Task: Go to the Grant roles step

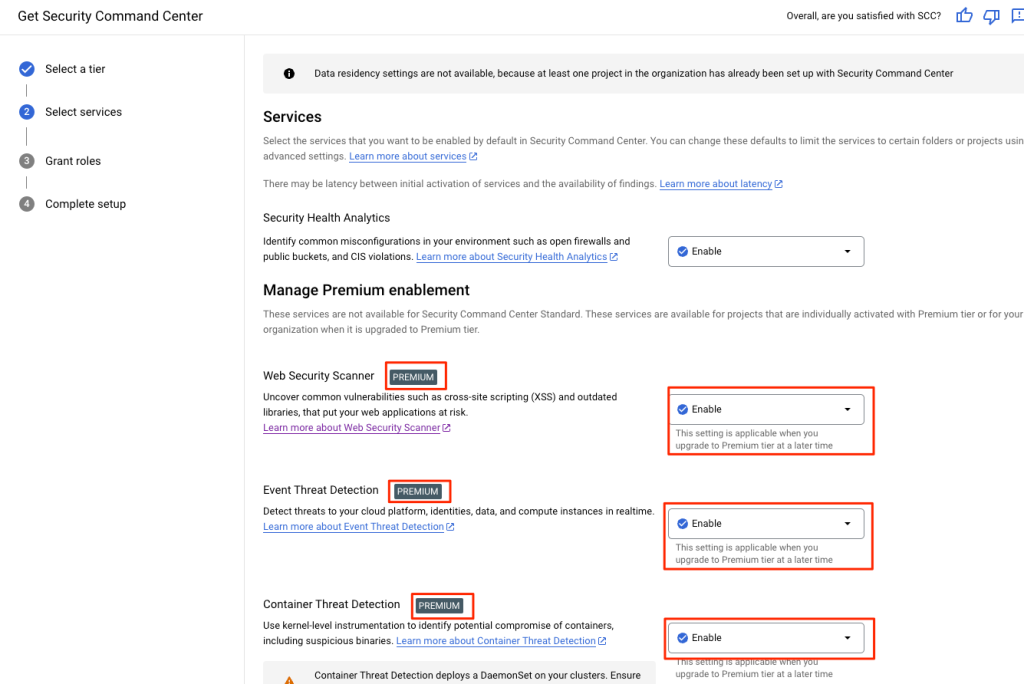Action: 73,161
